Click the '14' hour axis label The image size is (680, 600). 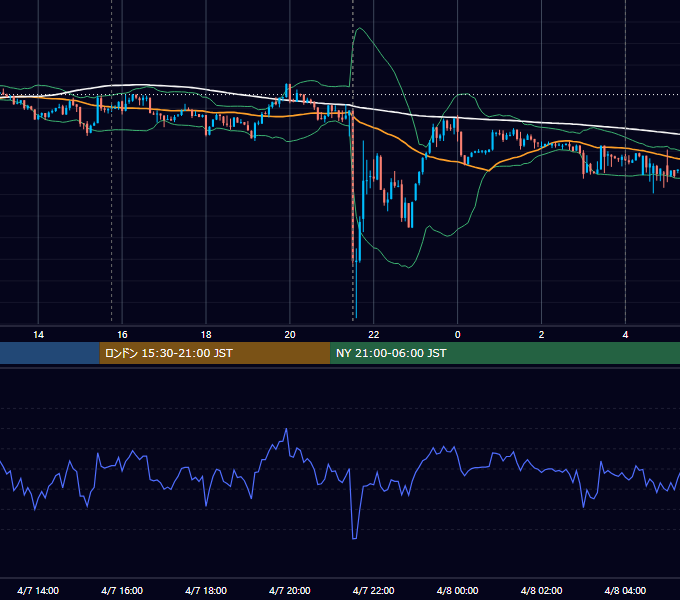click(x=38, y=335)
